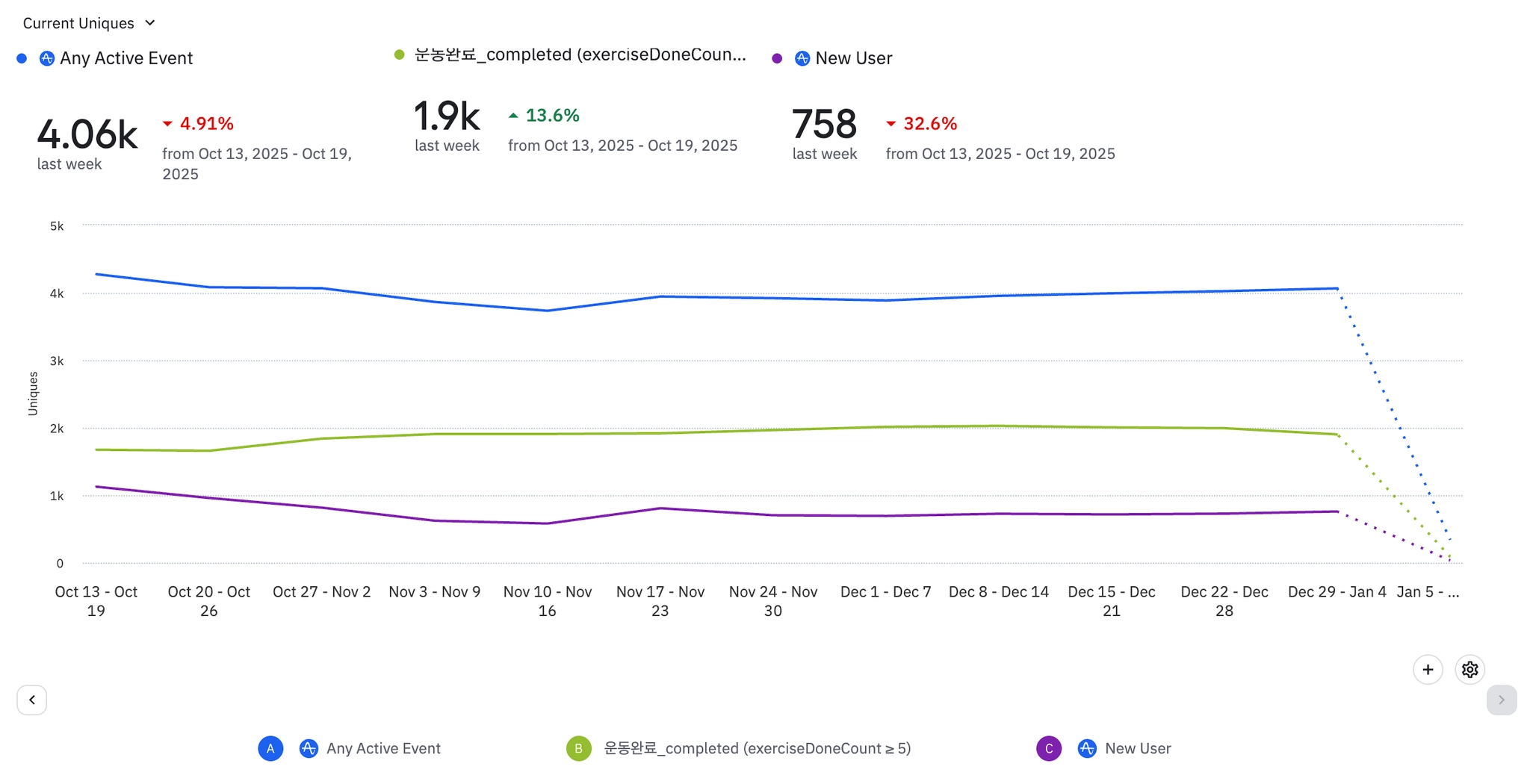Viewport: 1530px width, 784px height.
Task: Click the blue A series badge
Action: click(x=270, y=748)
